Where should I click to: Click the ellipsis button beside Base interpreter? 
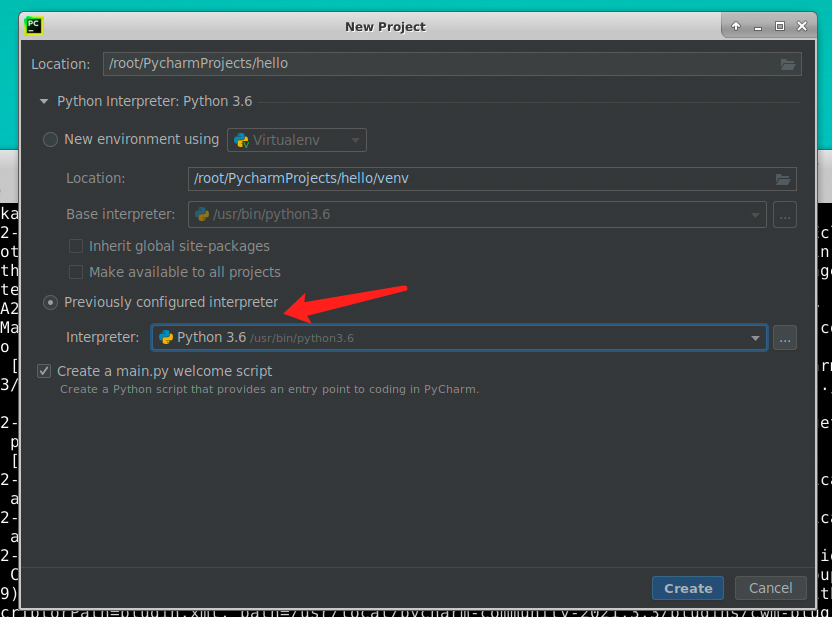785,215
